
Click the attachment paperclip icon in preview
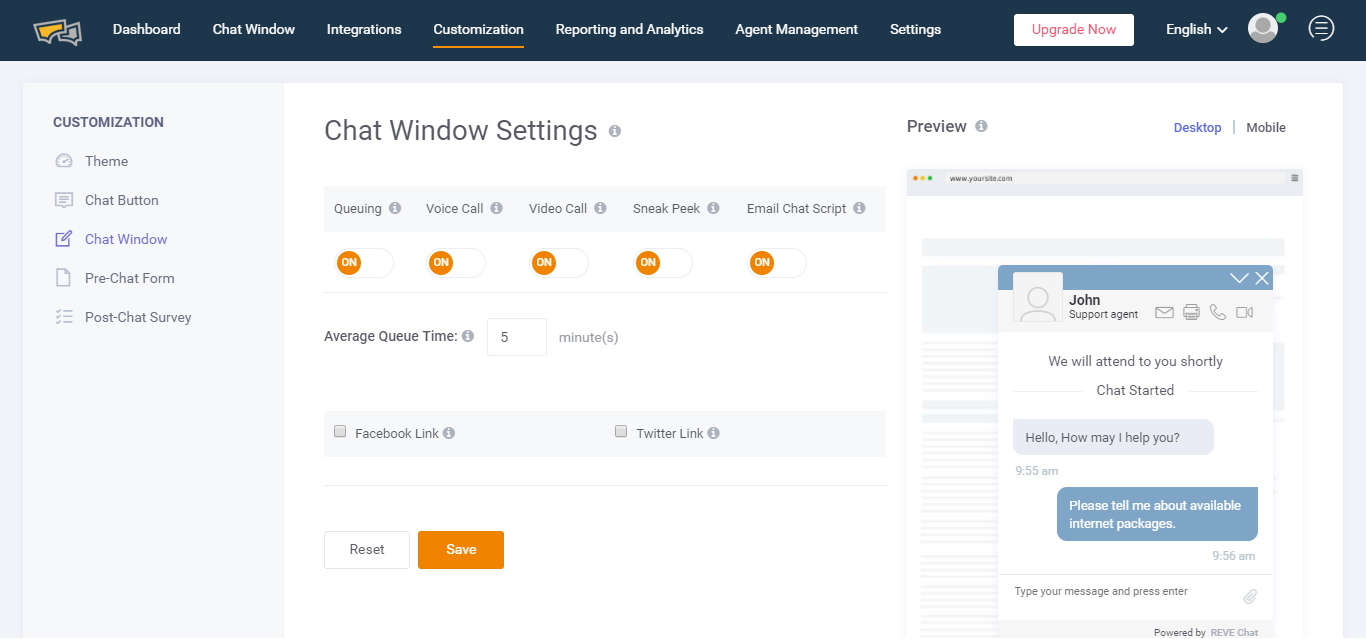[x=1250, y=597]
